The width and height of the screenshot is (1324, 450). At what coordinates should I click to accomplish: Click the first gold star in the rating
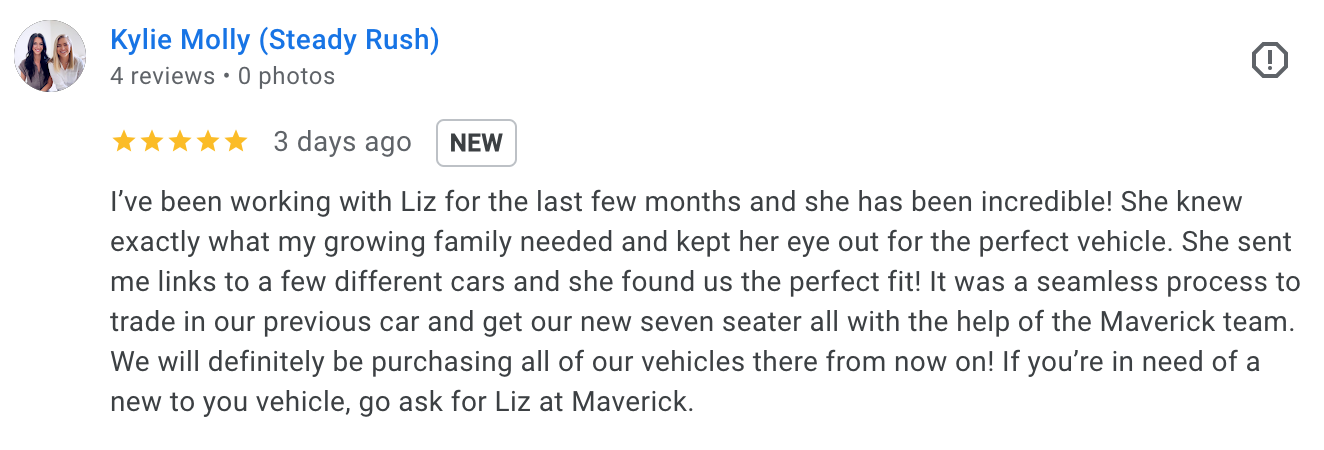(123, 142)
